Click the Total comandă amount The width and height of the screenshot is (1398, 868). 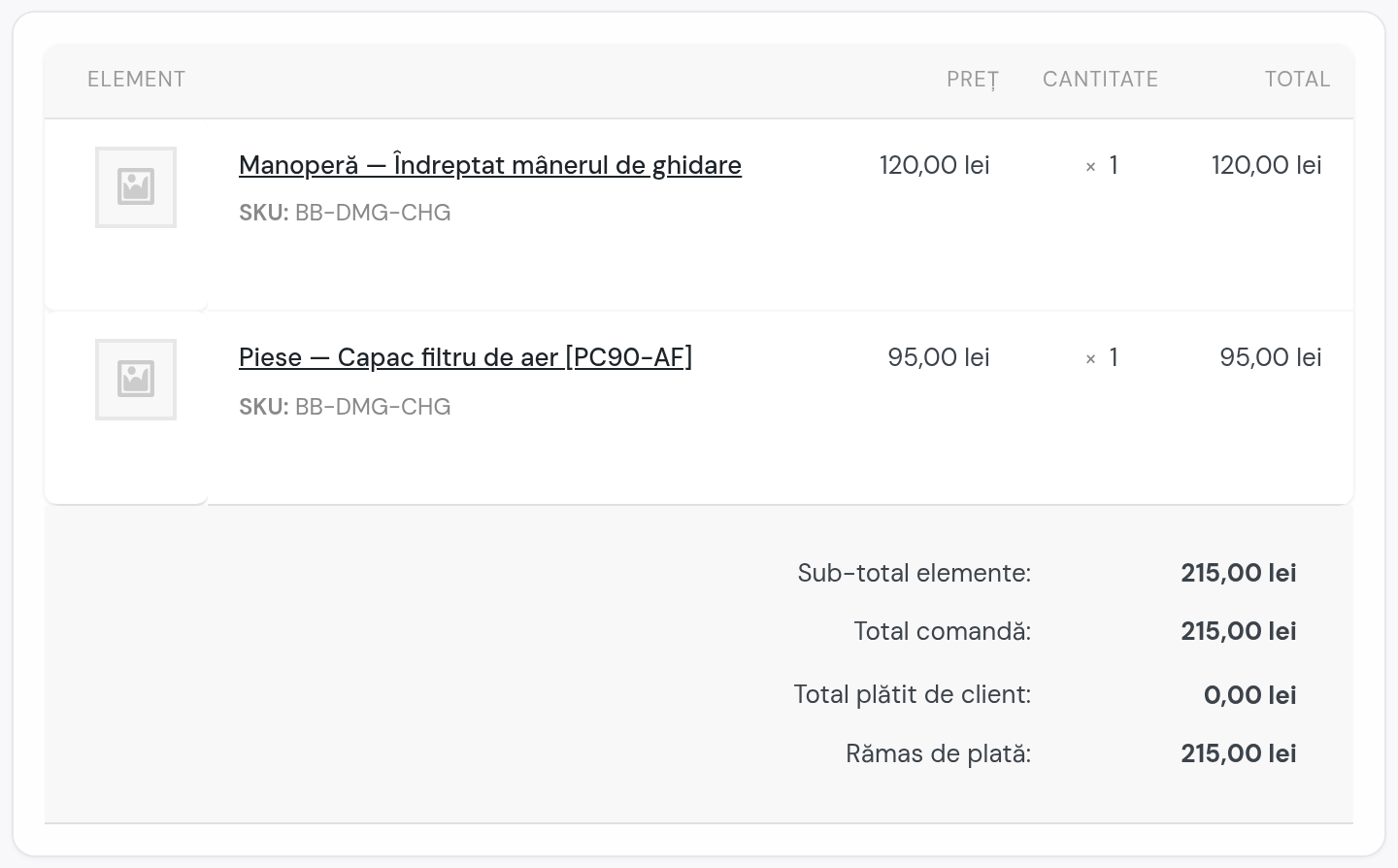tap(1239, 631)
